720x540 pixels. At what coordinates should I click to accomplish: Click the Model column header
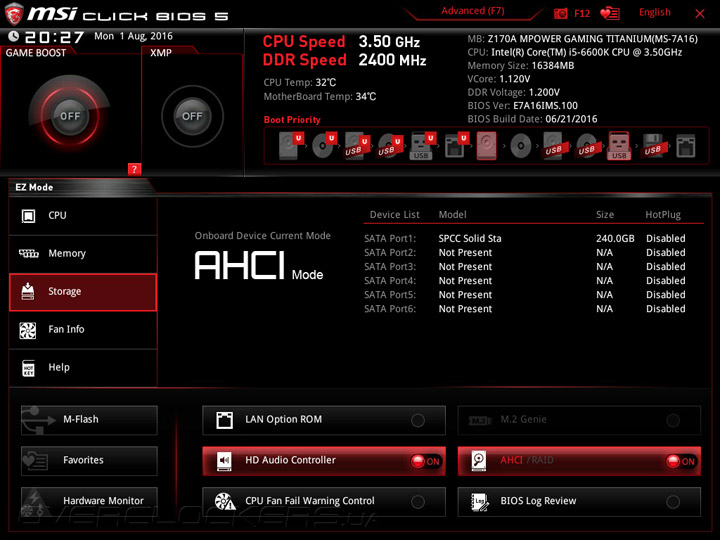pyautogui.click(x=452, y=214)
